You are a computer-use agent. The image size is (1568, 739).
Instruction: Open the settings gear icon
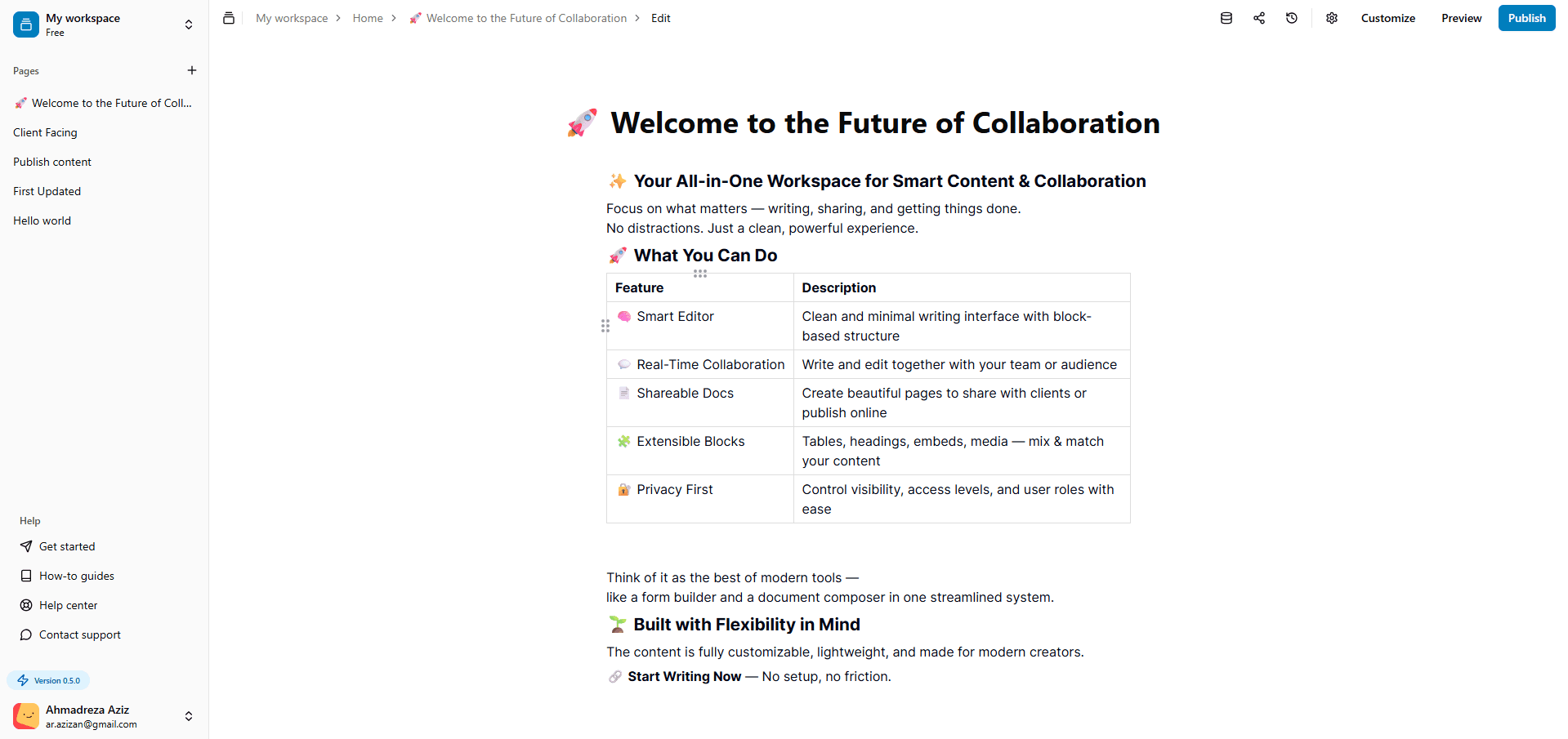click(x=1331, y=18)
